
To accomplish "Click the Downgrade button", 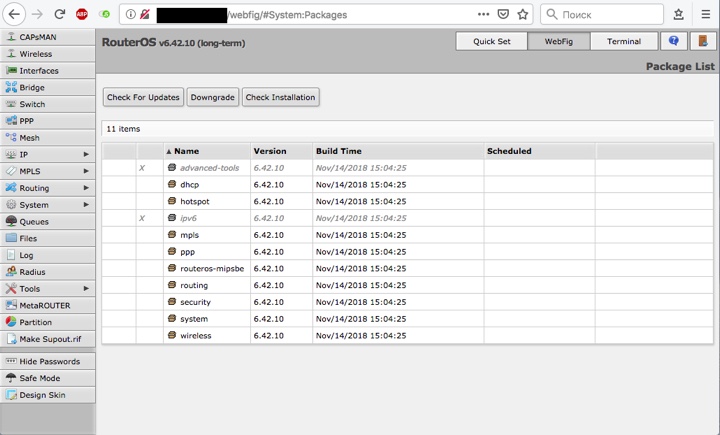I will click(x=213, y=97).
